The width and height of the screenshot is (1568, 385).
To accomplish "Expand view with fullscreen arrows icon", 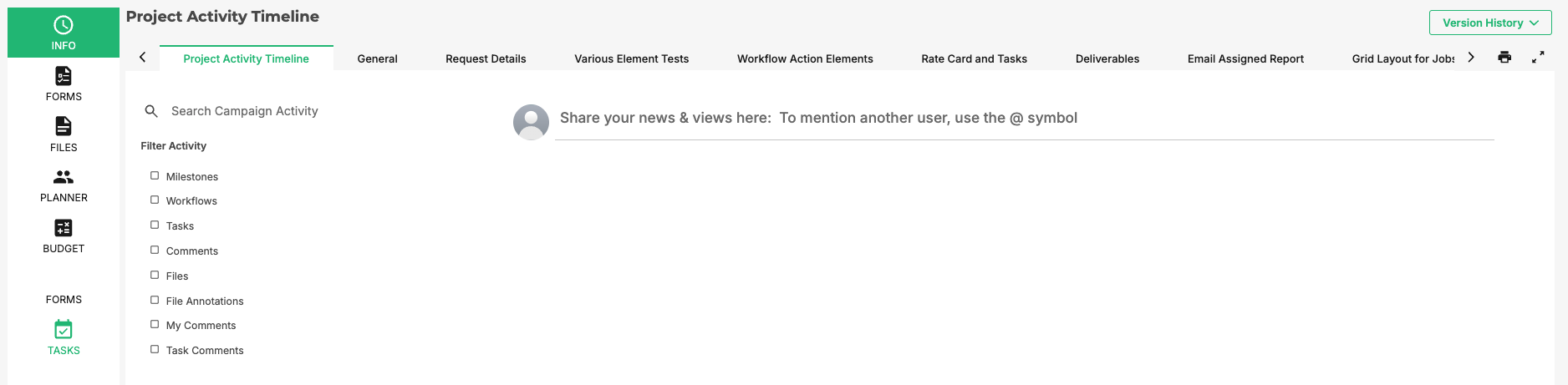I will pos(1538,58).
